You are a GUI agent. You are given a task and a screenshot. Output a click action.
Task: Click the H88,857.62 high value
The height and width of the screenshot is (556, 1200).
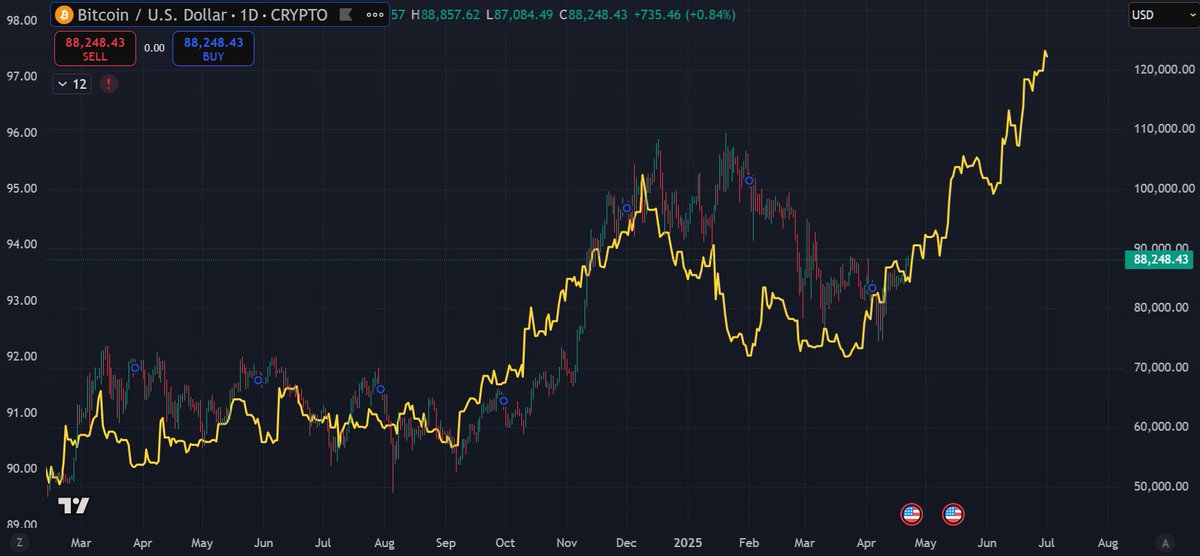click(446, 15)
